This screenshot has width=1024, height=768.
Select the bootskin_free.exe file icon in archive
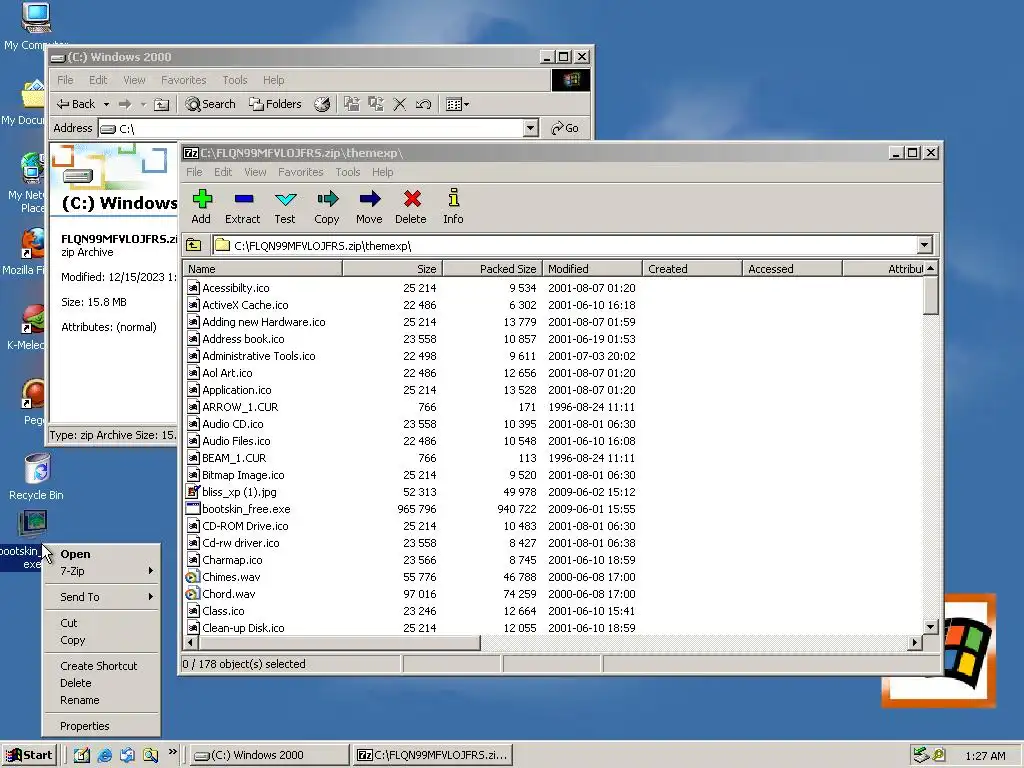pyautogui.click(x=193, y=509)
